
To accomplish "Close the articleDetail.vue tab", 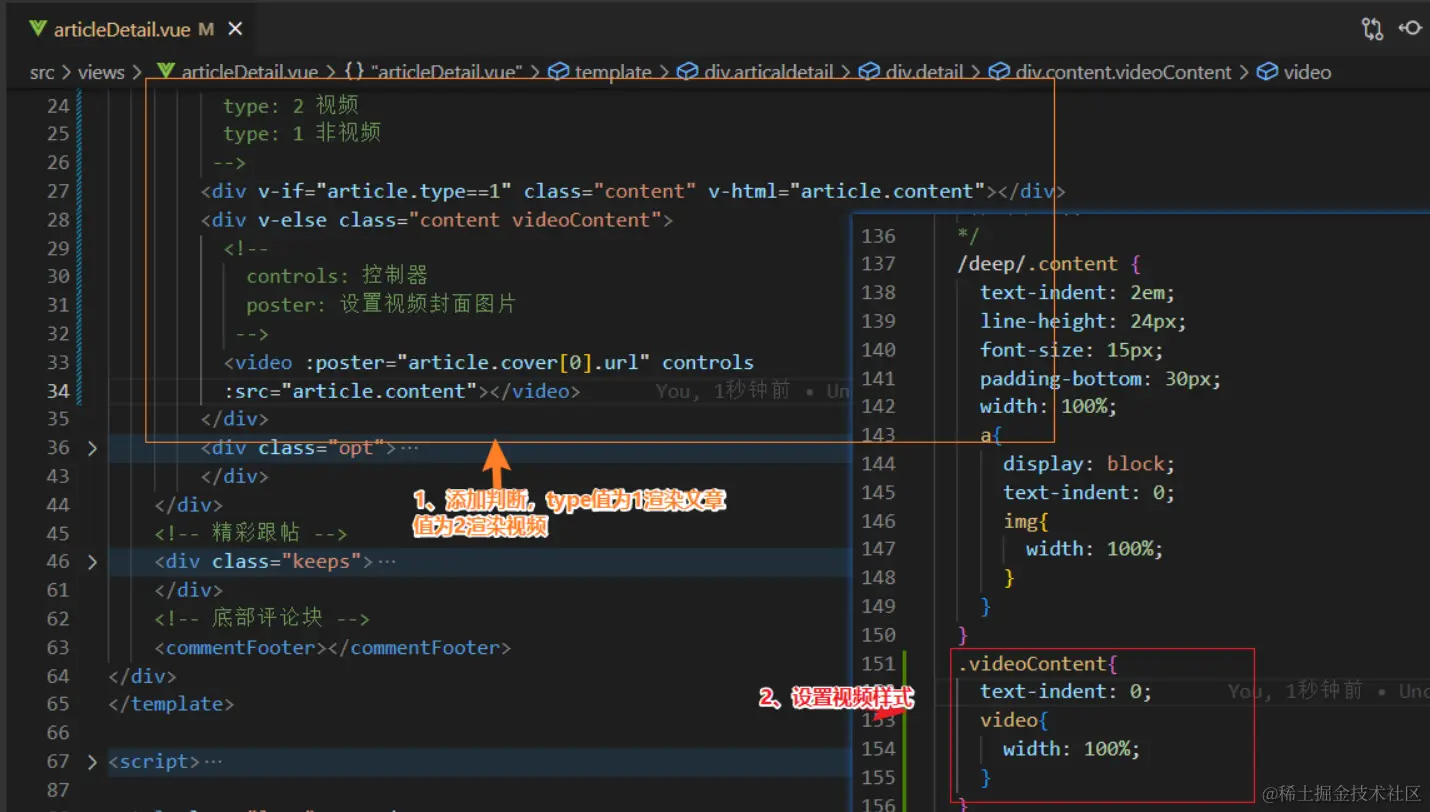I will coord(235,29).
